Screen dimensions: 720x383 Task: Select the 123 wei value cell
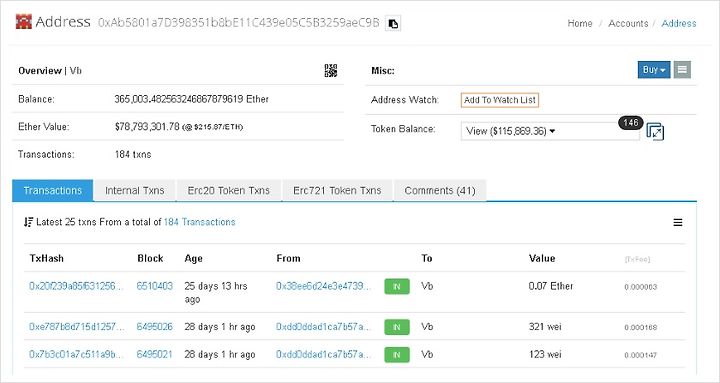pos(545,355)
